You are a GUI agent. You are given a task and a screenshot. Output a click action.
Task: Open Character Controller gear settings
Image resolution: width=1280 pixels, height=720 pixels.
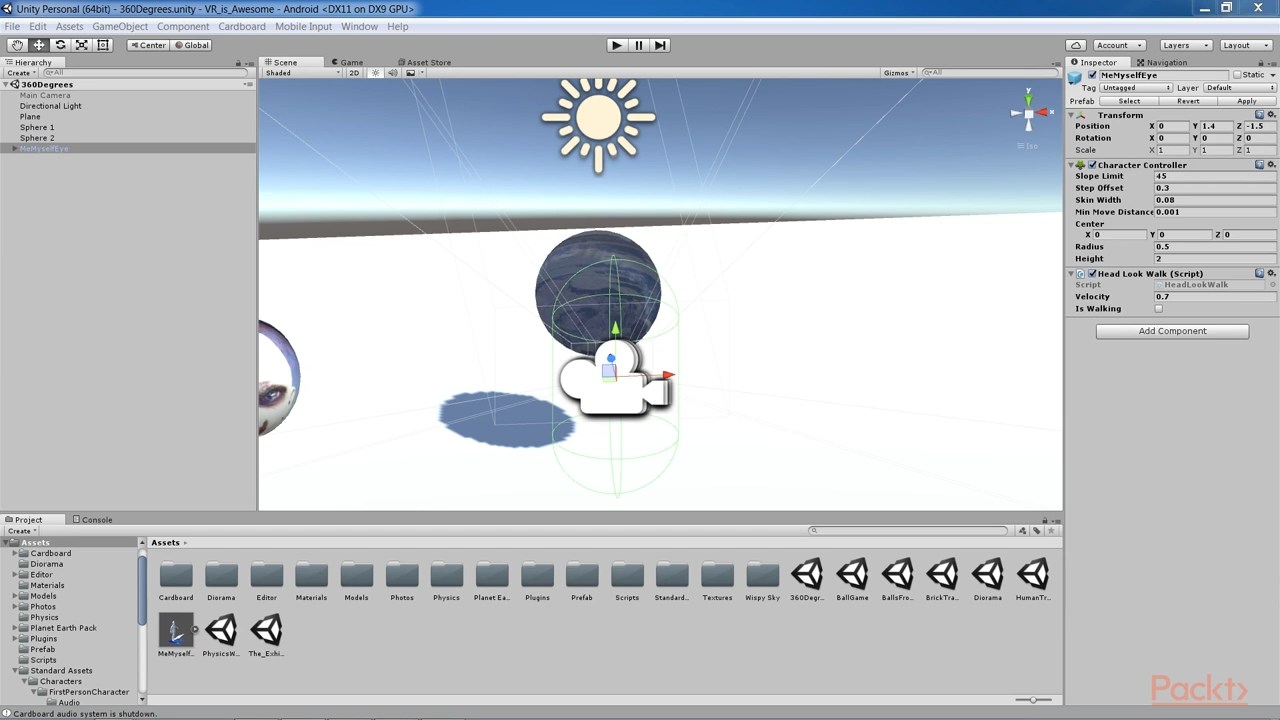(x=1271, y=165)
